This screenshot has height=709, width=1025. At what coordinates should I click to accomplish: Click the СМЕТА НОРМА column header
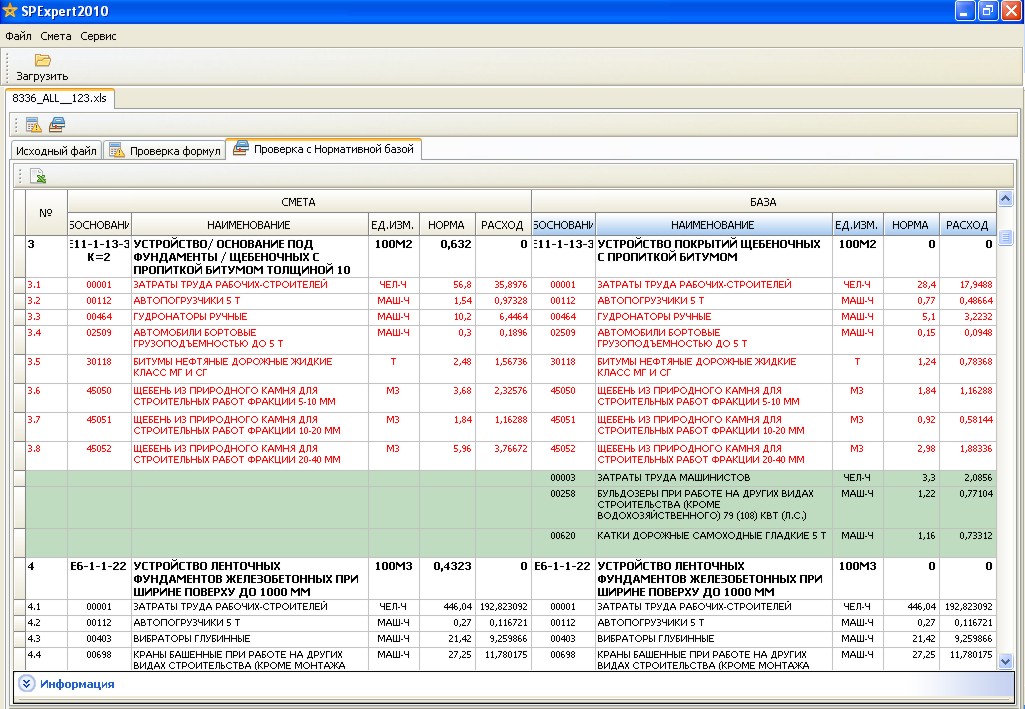pyautogui.click(x=446, y=225)
